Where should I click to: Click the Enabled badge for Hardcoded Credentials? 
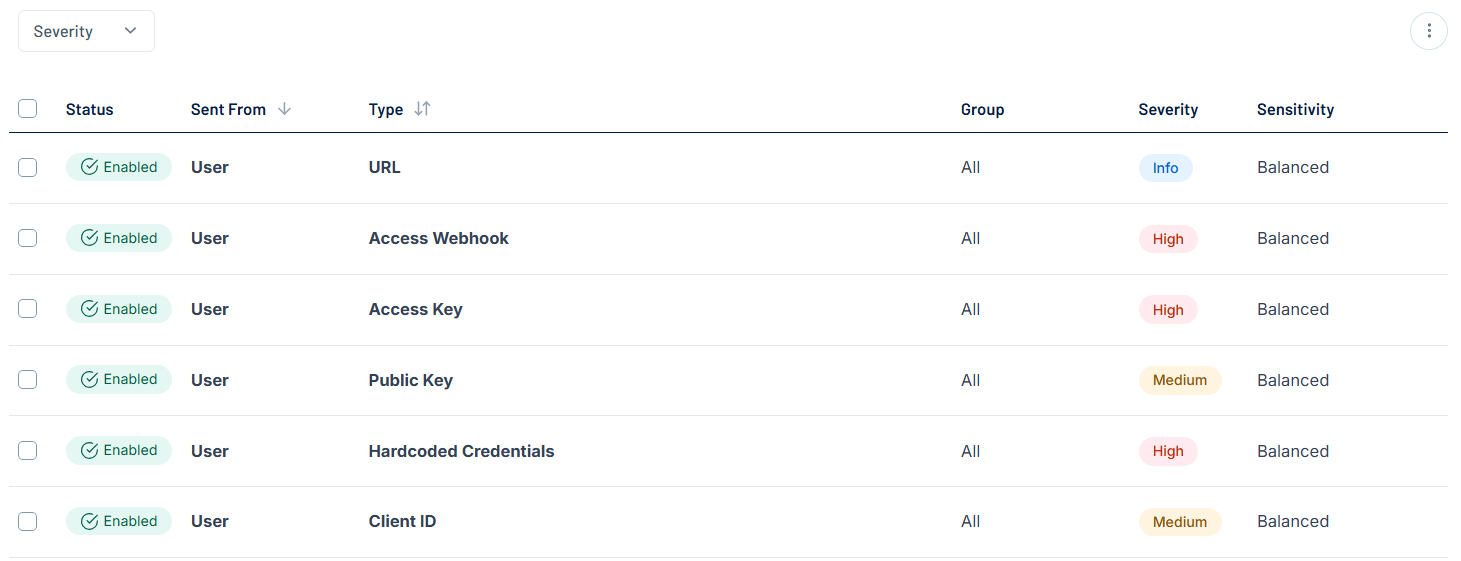(x=119, y=451)
